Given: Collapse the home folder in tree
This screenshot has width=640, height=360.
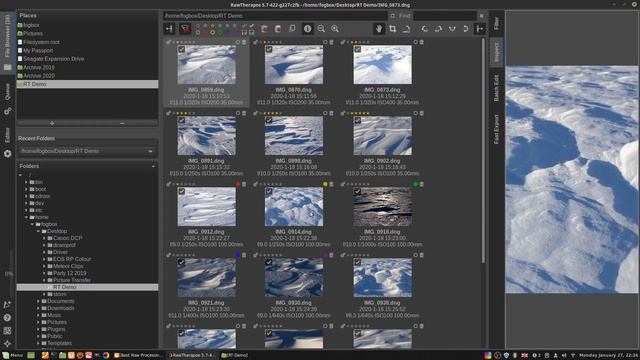Looking at the screenshot, I should tap(26, 217).
